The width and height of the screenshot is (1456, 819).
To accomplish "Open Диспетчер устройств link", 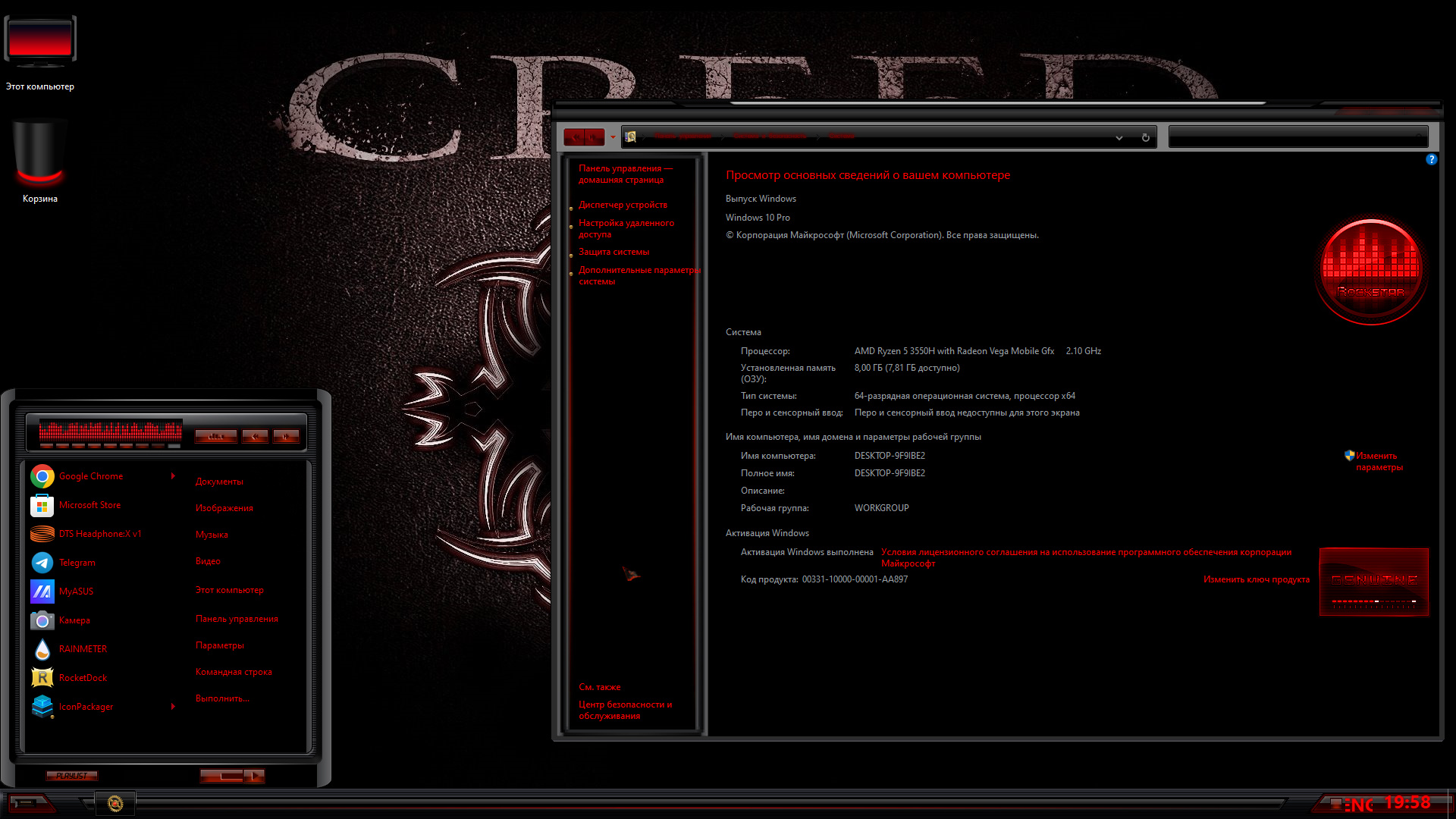I will [623, 205].
